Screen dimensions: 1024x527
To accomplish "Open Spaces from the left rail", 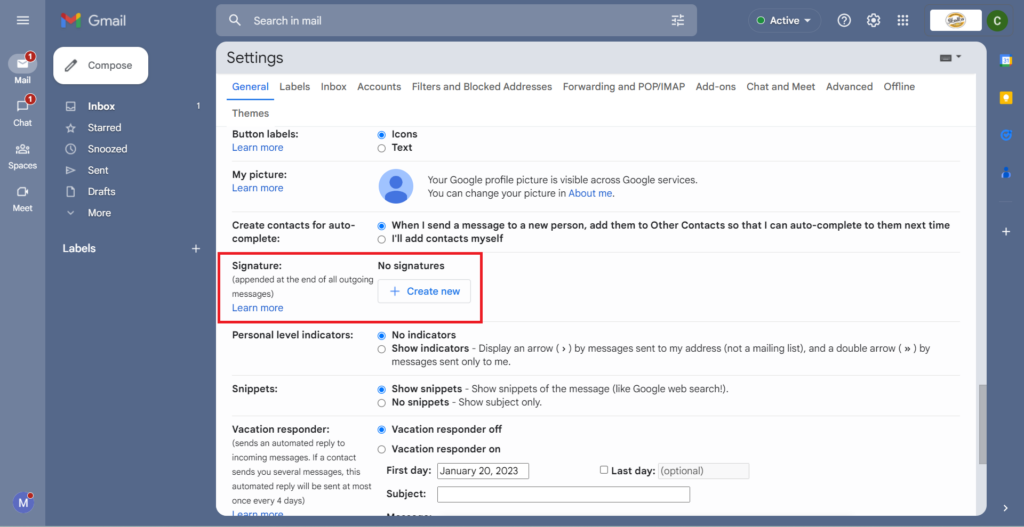I will (x=22, y=150).
